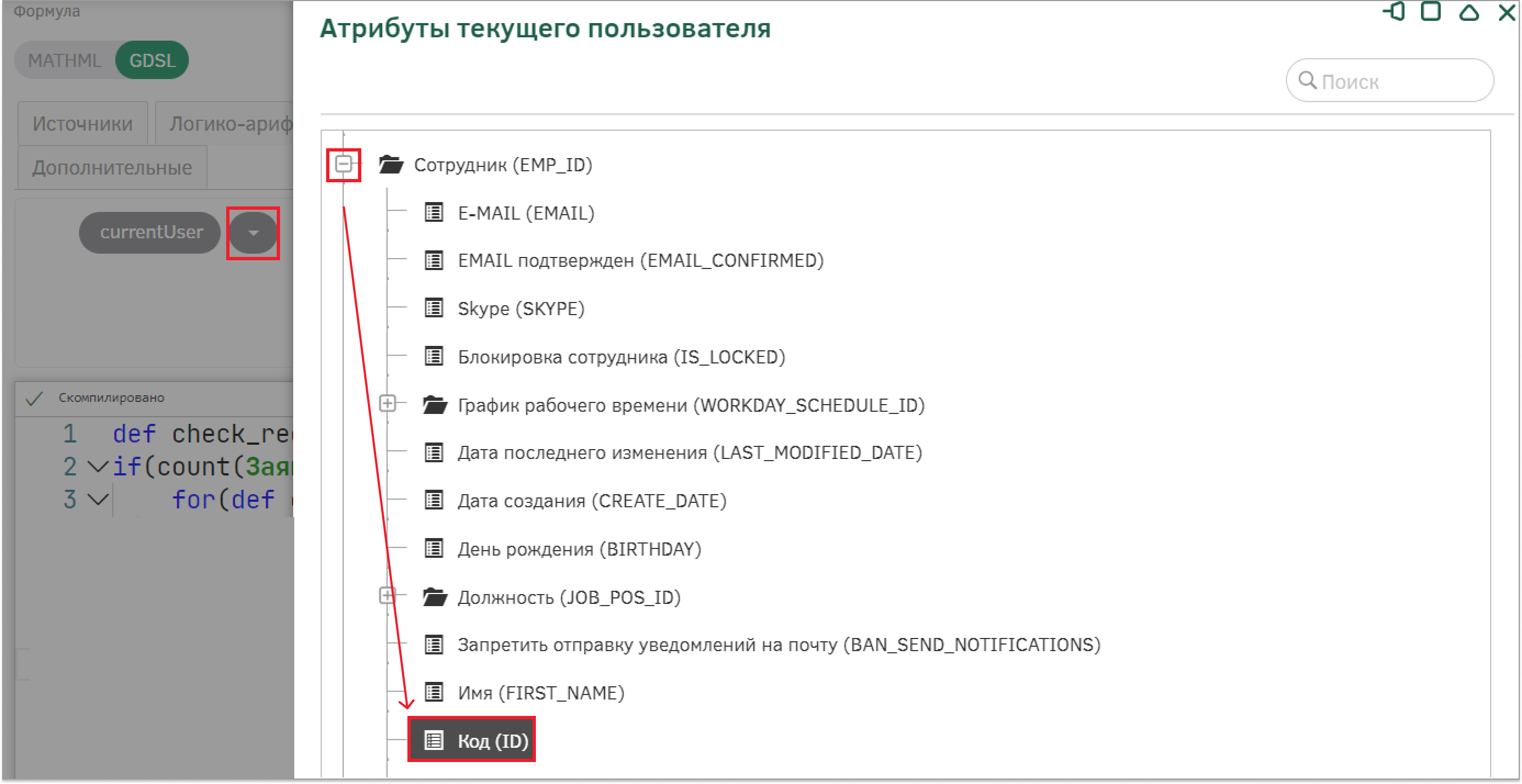Click the EMAIL подтвержден attribute icon
1522x784 pixels.
434,260
